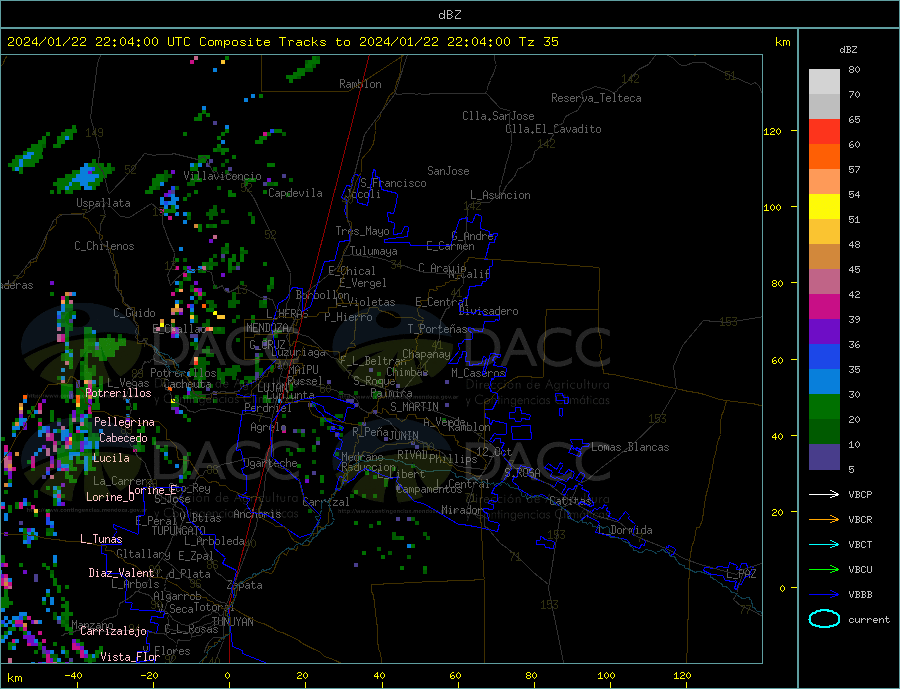Viewport: 900px width, 689px height.
Task: Click the TUPUNGATO map label
Action: click(178, 531)
